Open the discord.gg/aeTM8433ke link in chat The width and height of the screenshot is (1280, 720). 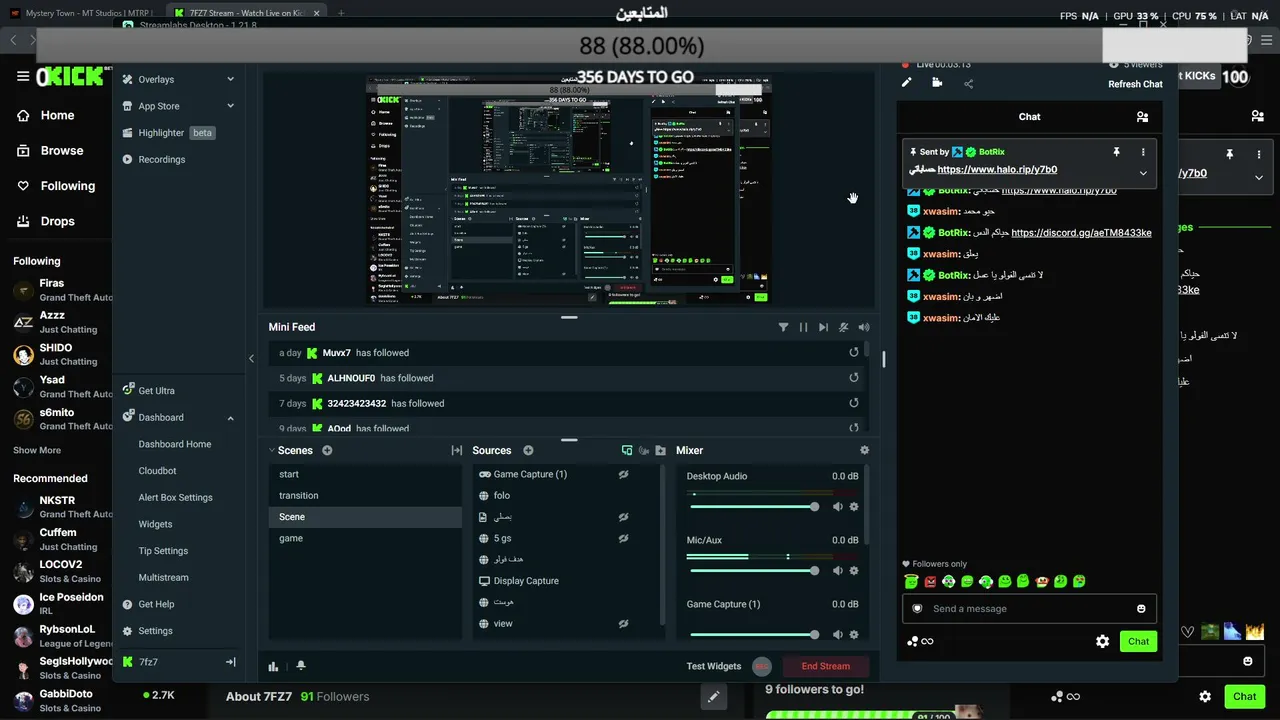(x=1081, y=233)
